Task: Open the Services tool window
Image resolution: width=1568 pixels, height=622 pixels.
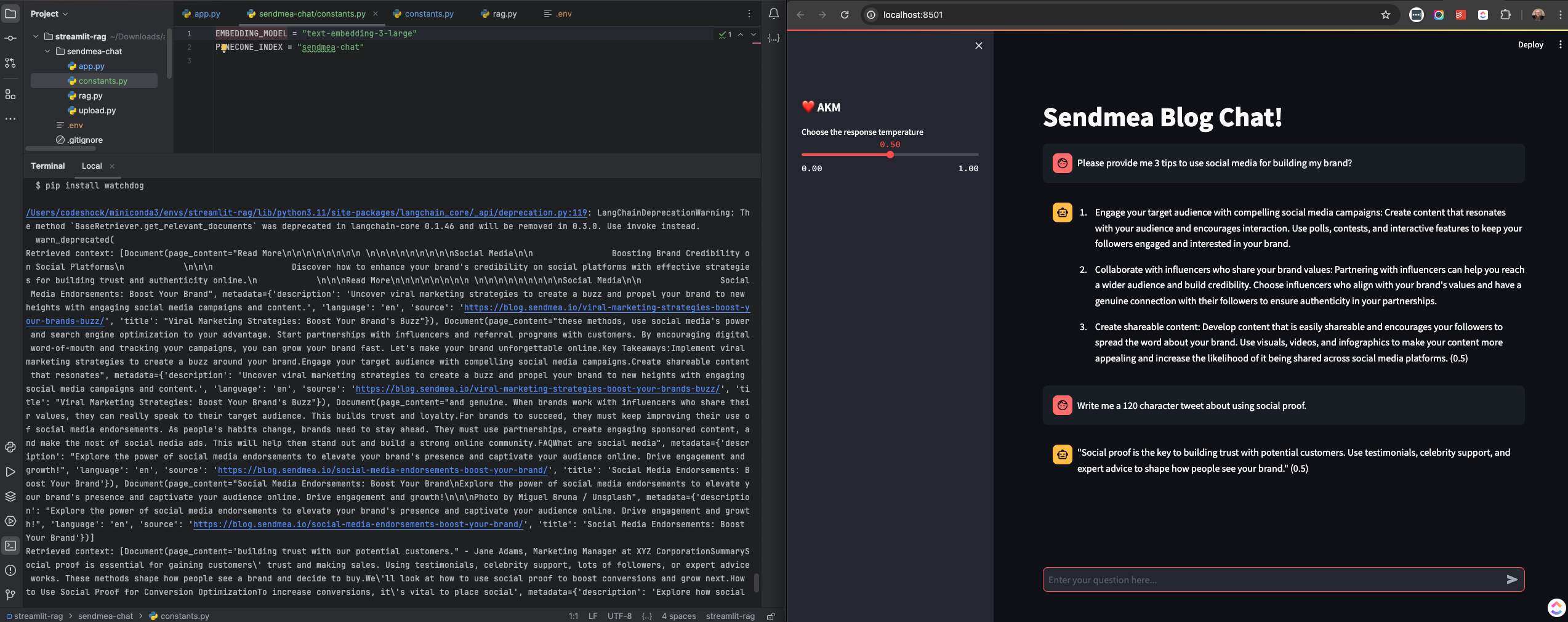Action: click(10, 521)
